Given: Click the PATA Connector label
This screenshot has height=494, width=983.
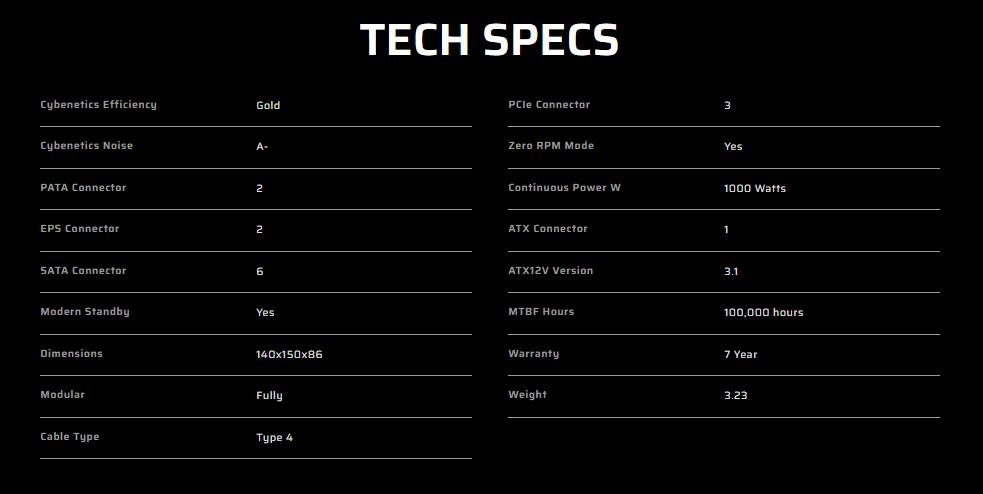Looking at the screenshot, I should pos(83,188).
